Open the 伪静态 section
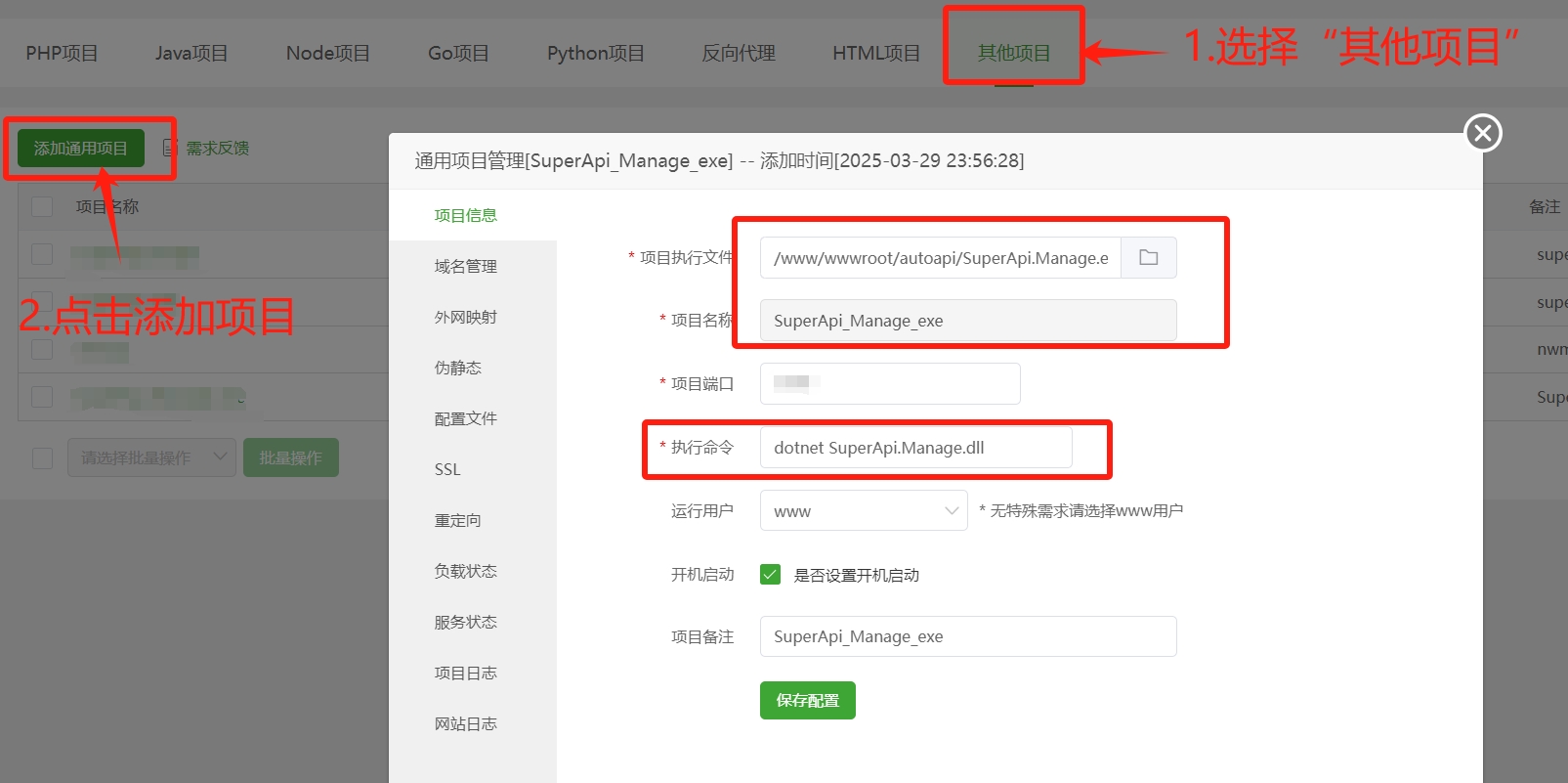The height and width of the screenshot is (783, 1568). tap(458, 368)
